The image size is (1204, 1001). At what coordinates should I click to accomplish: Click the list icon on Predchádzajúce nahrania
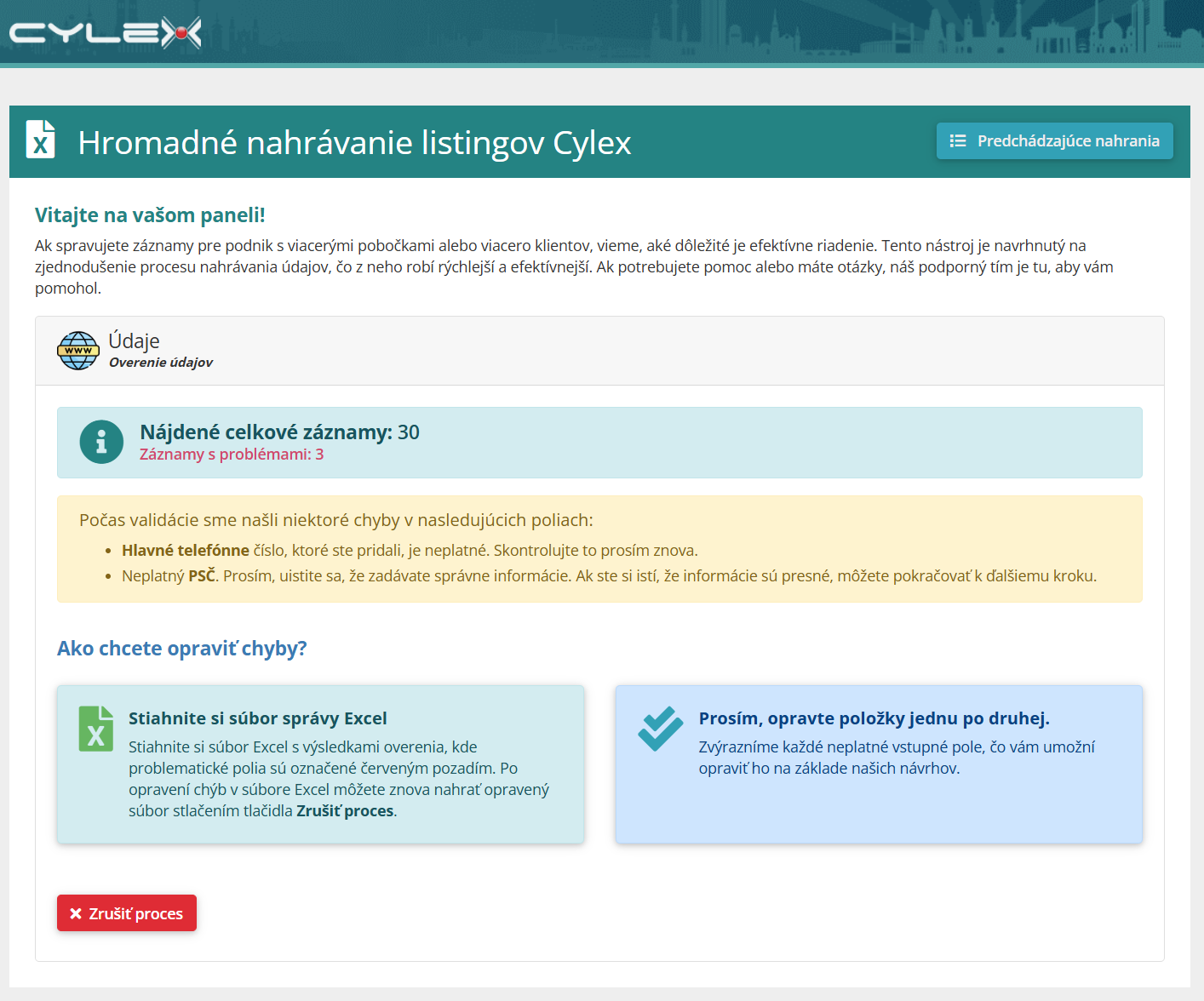[958, 141]
